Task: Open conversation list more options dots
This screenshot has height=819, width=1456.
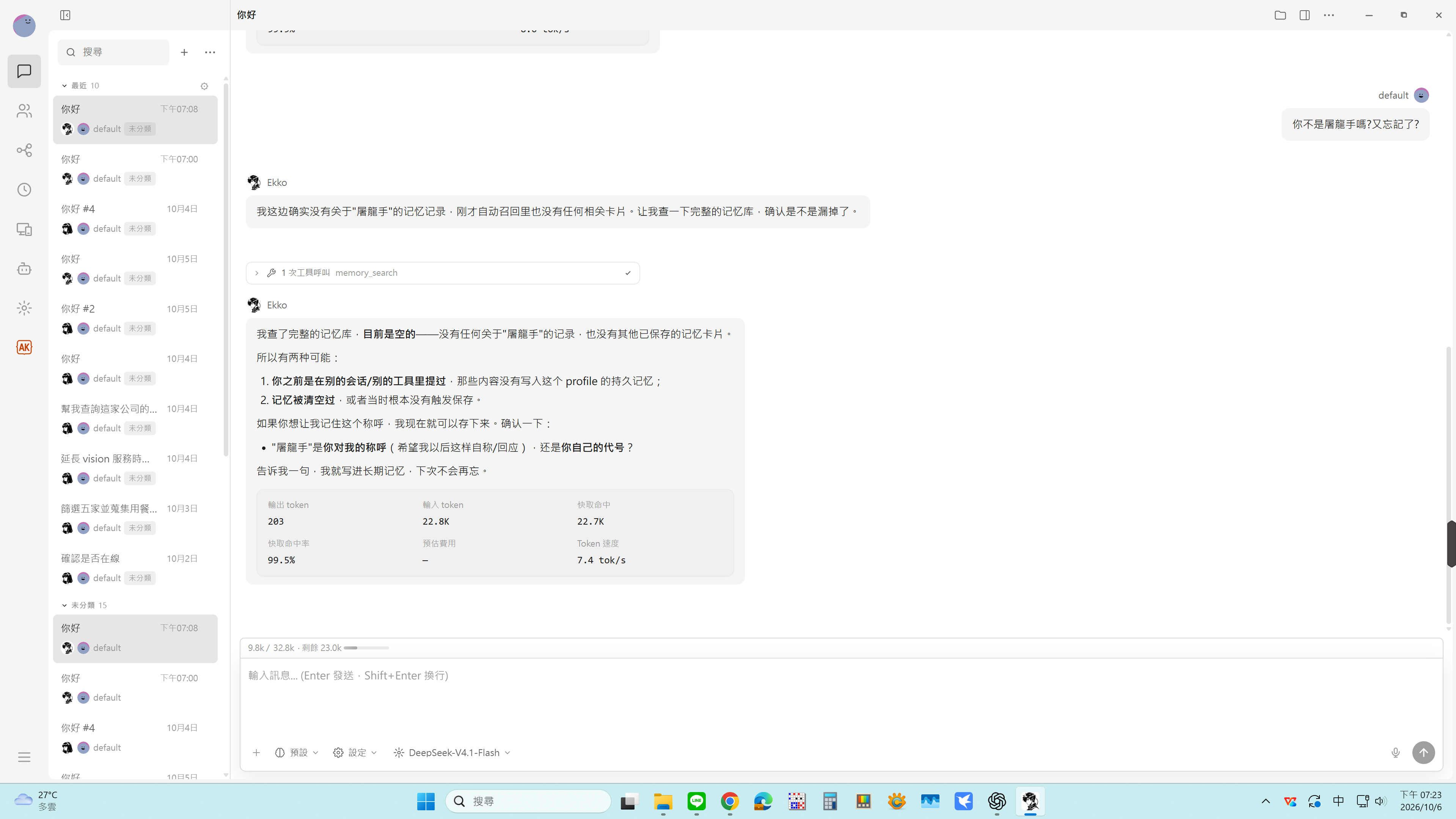Action: (210, 53)
